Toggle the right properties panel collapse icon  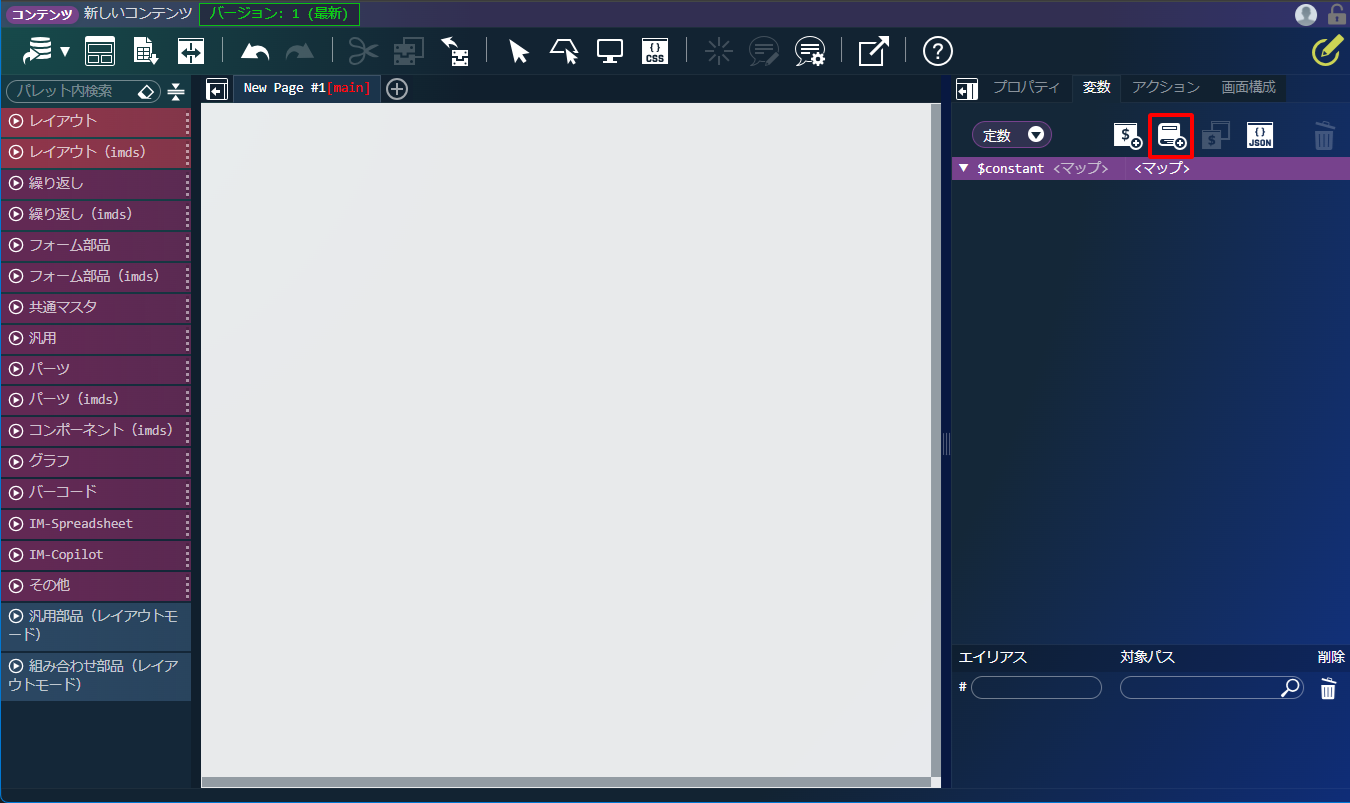966,90
